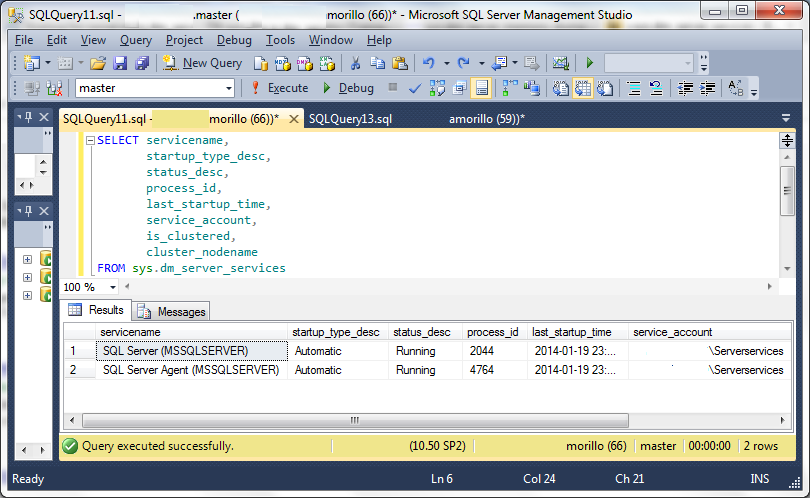Viewport: 810px width, 498px height.
Task: Click the New Project icon
Action: pyautogui.click(x=32, y=63)
